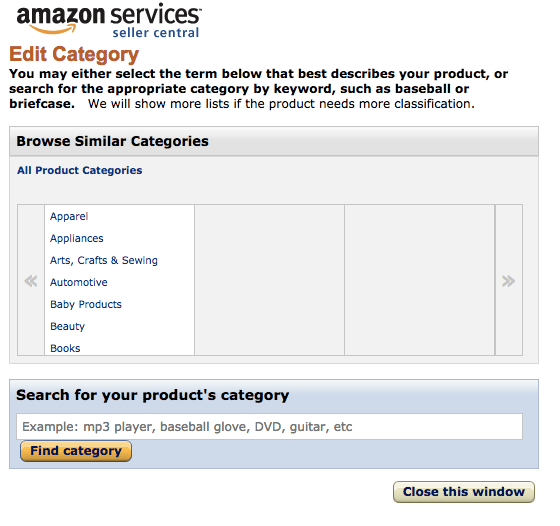
Task: Click the Close this window button
Action: 464,492
